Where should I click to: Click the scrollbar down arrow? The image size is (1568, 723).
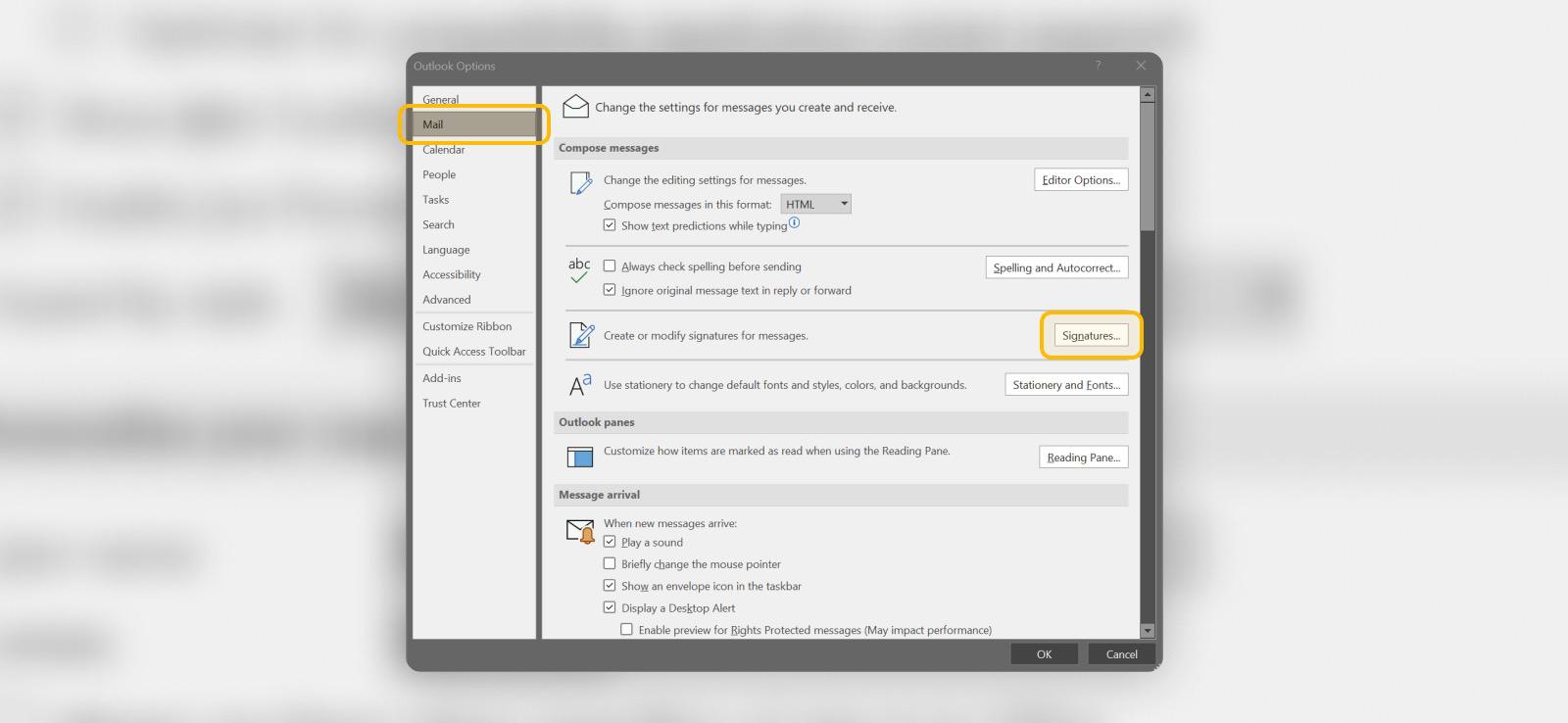[1148, 631]
